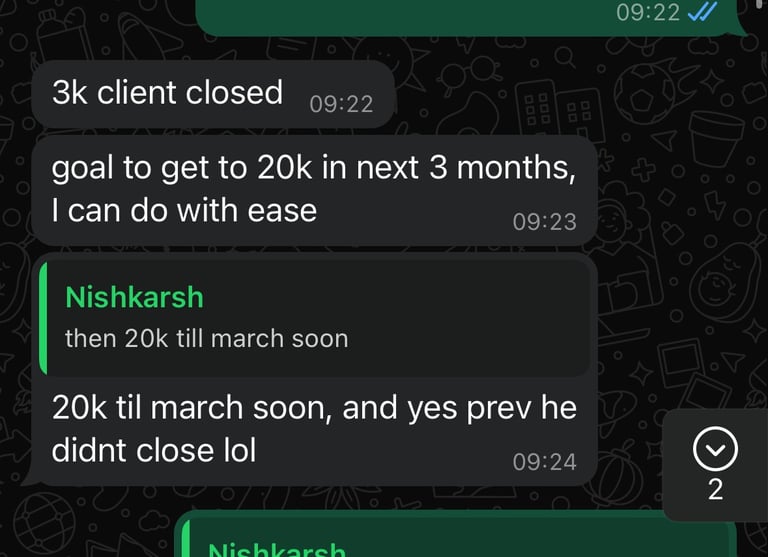Tap the blue double-check read receipt

(x=703, y=12)
